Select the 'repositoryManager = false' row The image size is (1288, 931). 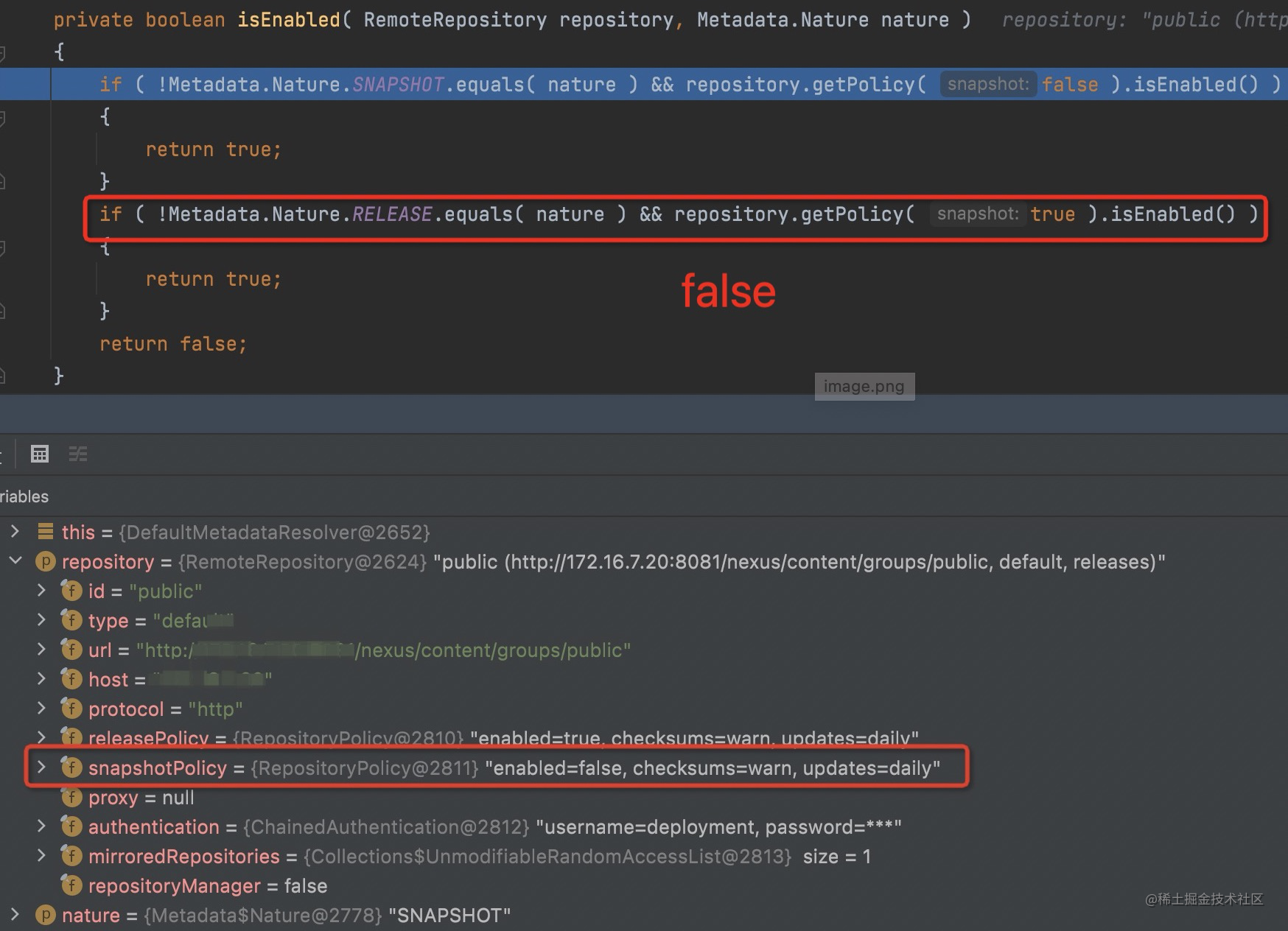point(644,885)
